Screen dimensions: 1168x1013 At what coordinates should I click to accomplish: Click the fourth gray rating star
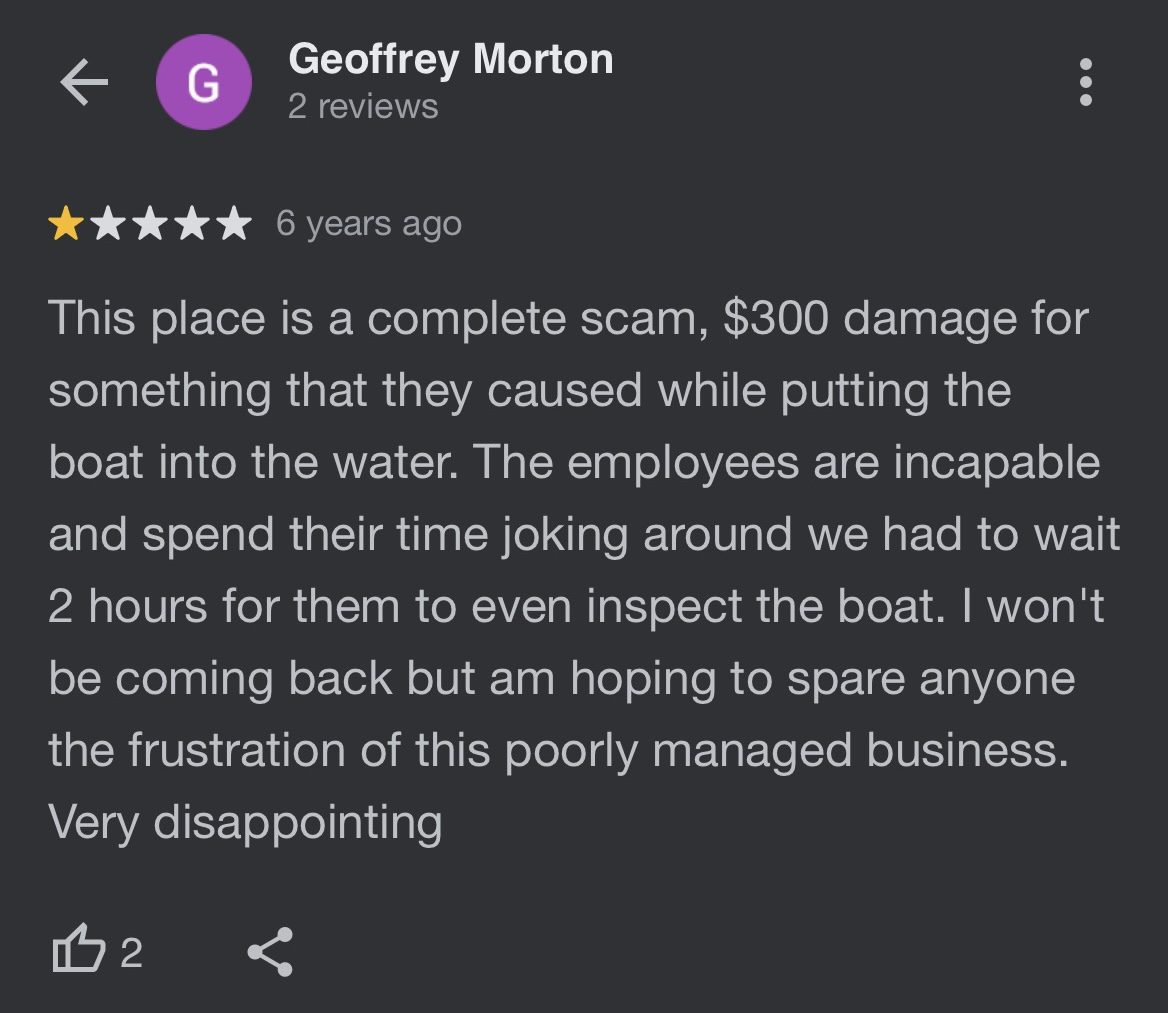[x=193, y=223]
